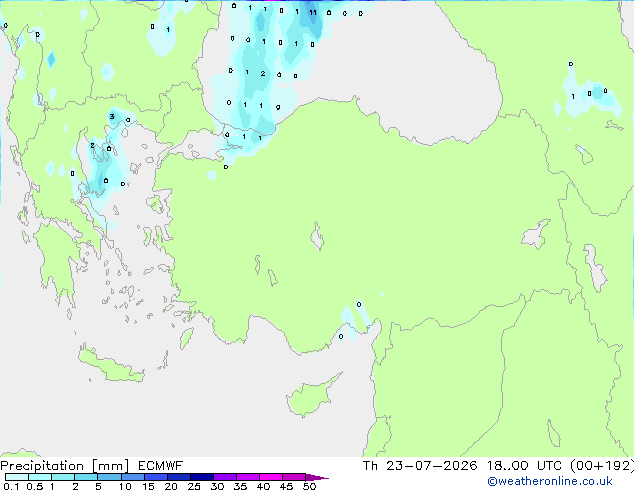
Task: Click the arrow tip beyond 50 on legend
Action: coord(317,477)
